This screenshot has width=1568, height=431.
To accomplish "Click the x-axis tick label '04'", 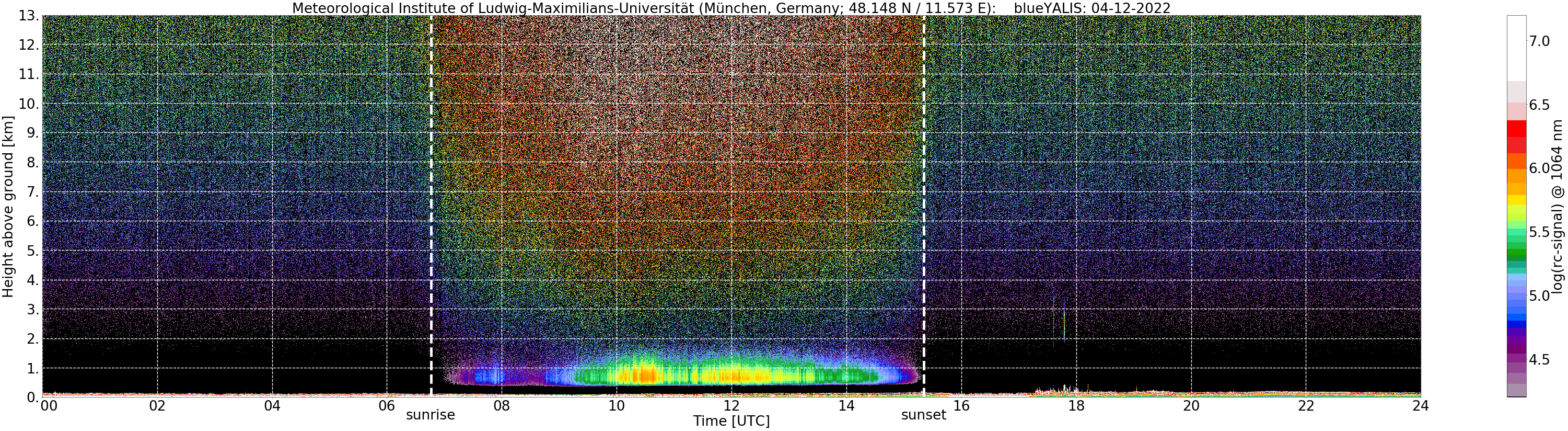I will tap(272, 405).
